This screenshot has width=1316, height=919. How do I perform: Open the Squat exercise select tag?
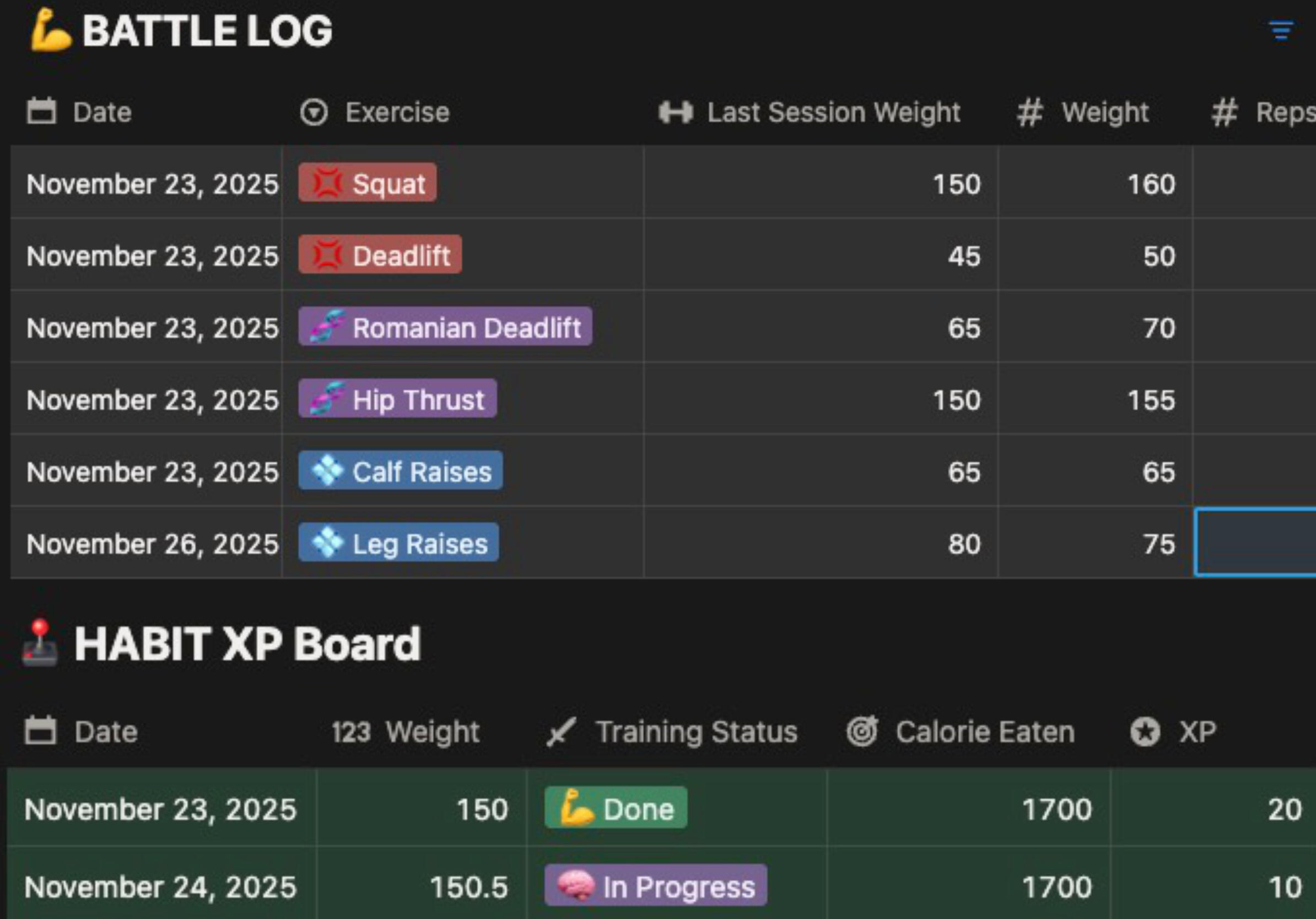pos(368,183)
